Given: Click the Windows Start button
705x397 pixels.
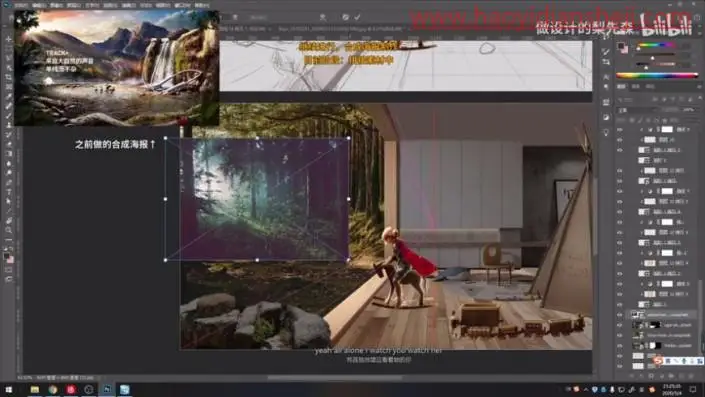Looking at the screenshot, I should click(9, 389).
